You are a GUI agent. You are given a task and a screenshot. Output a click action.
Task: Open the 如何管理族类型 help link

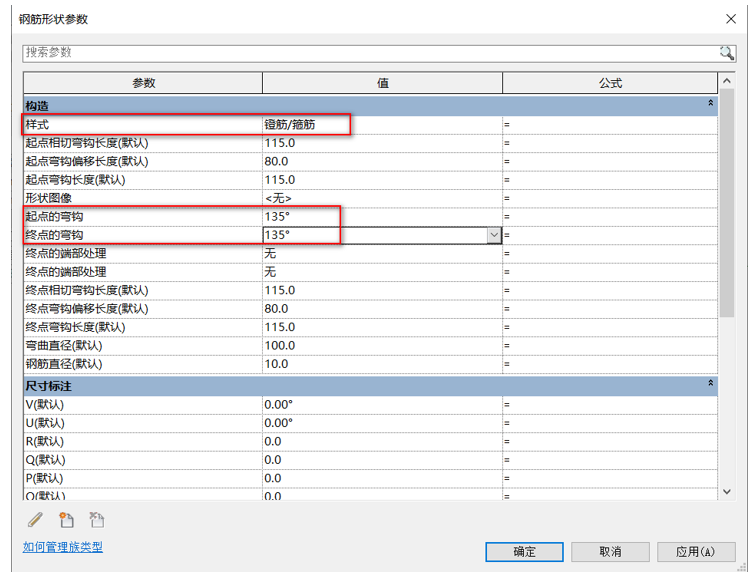click(63, 547)
